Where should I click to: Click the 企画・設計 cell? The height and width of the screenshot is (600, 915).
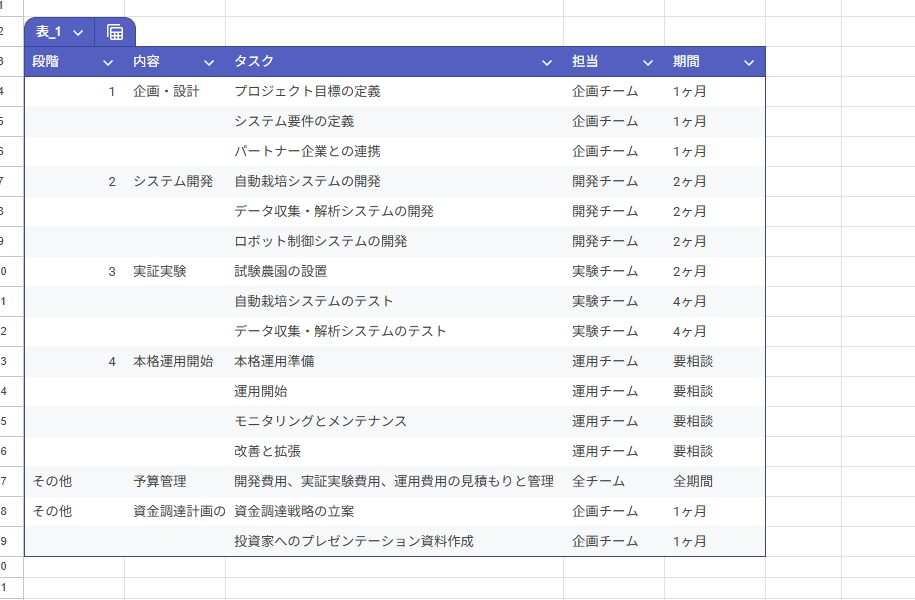[x=166, y=92]
